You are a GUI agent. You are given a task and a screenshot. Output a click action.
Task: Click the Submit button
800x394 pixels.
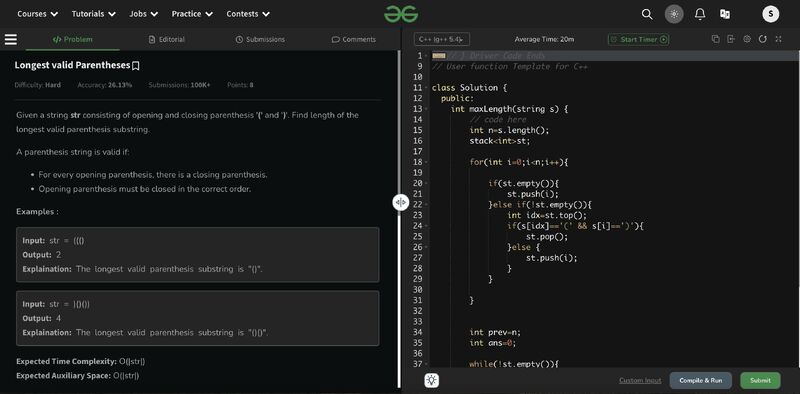pyautogui.click(x=760, y=381)
